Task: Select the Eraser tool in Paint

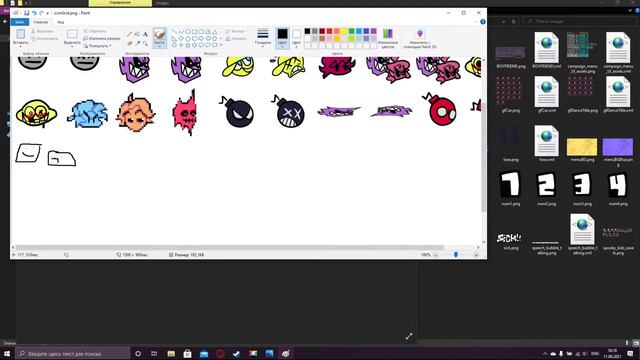Action: pyautogui.click(x=129, y=43)
